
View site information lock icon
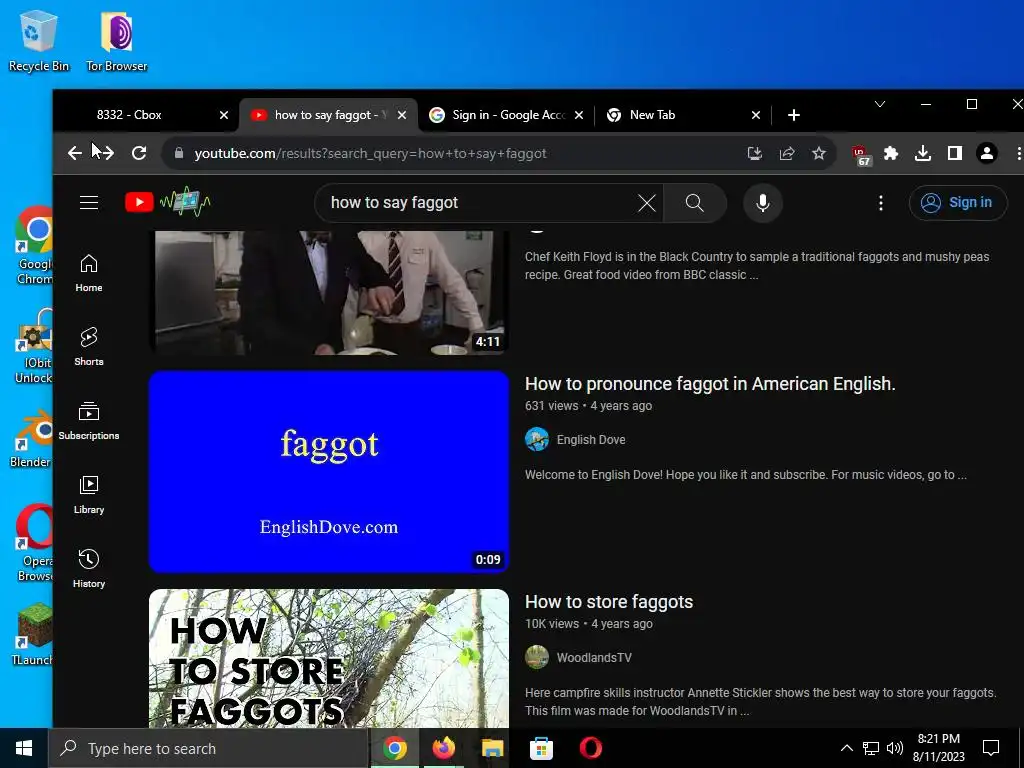coord(179,153)
